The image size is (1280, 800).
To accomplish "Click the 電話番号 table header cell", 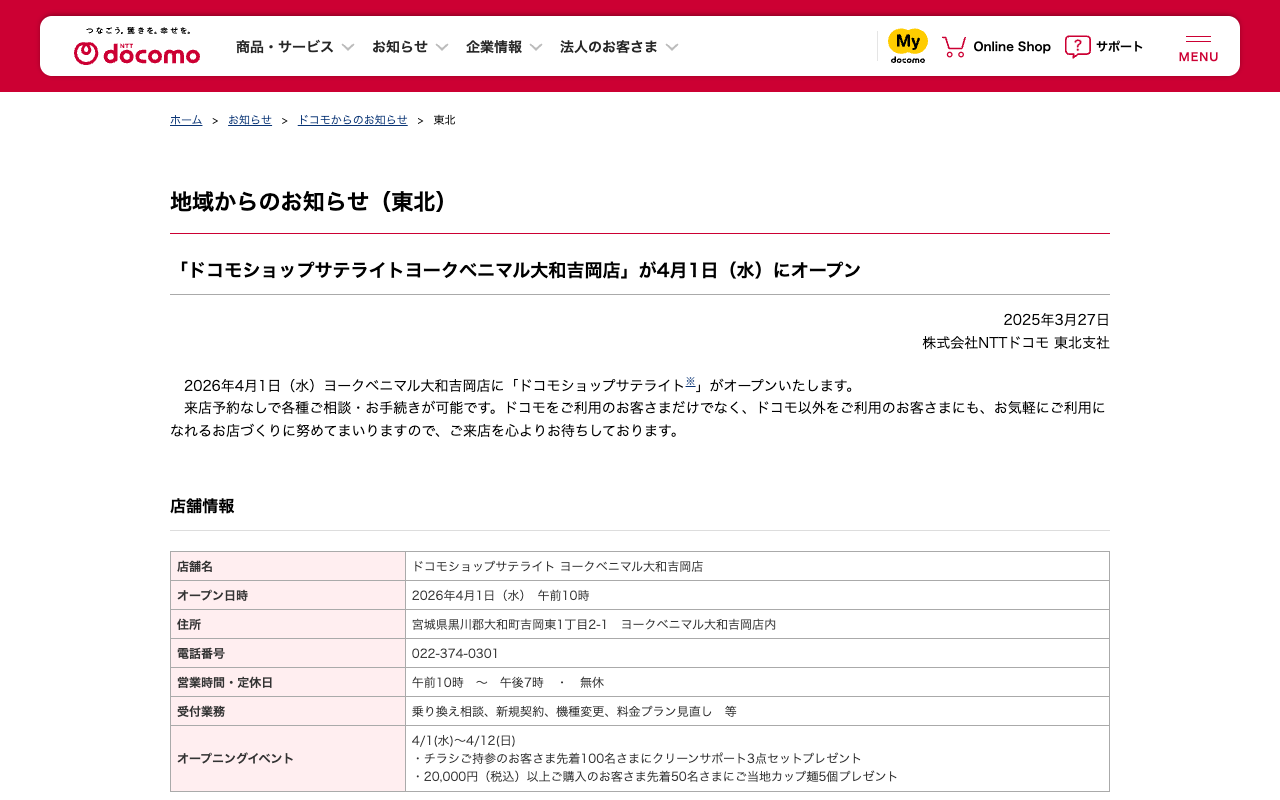I will (288, 653).
